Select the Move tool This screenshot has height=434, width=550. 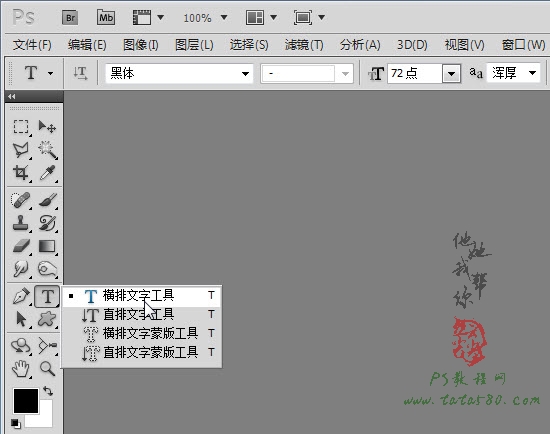pos(47,127)
